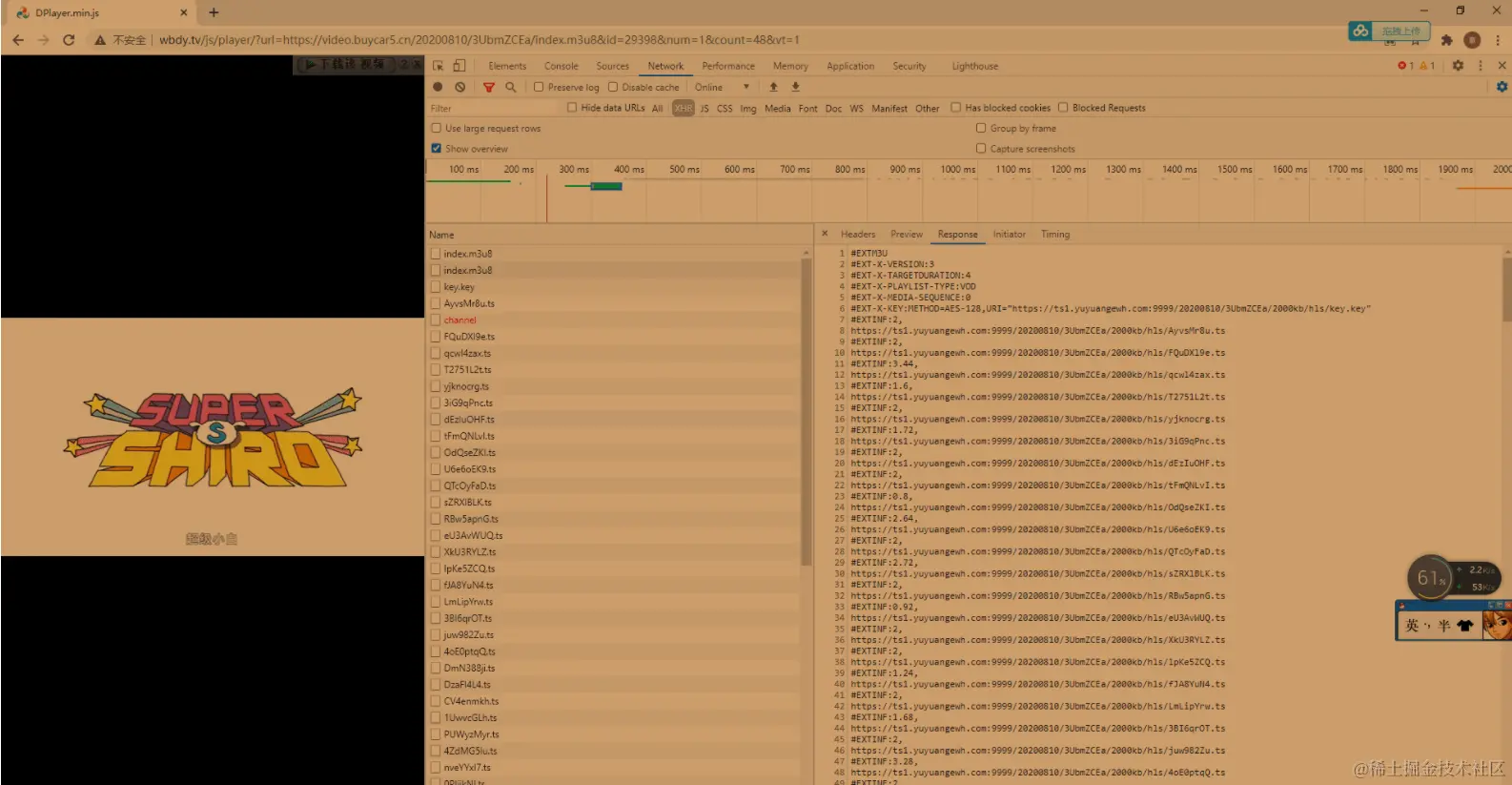Click the Super Shiro video area
1512x785 pixels.
click(x=213, y=437)
